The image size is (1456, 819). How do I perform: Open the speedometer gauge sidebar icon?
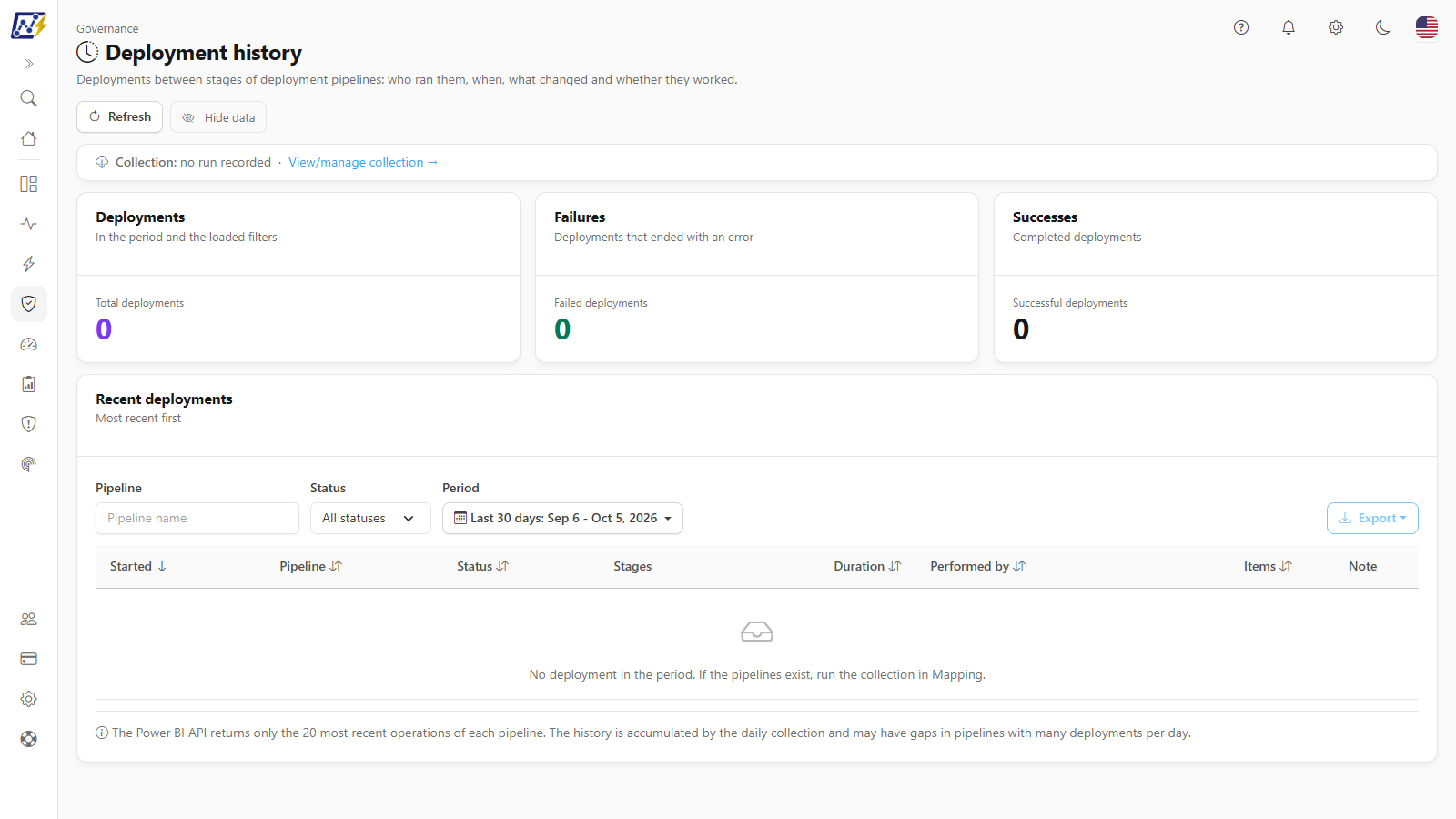(29, 344)
